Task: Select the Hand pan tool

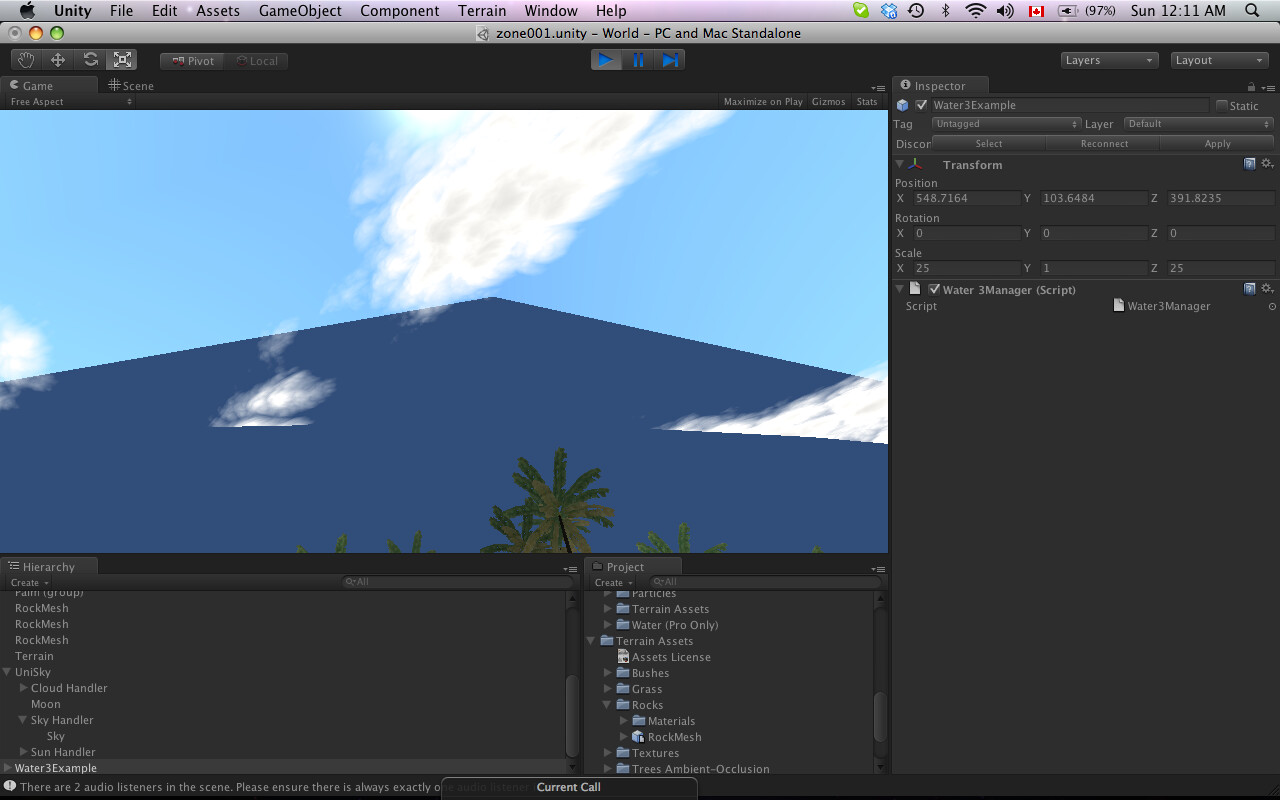Action: (25, 59)
